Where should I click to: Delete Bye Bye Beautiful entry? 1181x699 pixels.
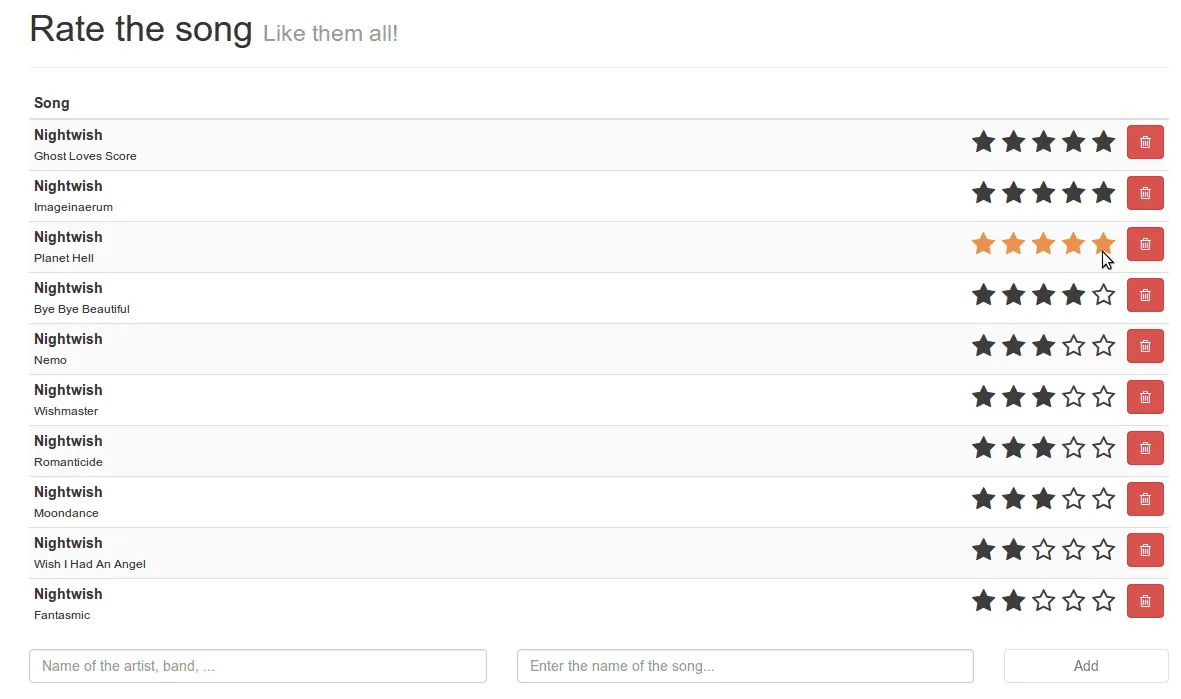[1145, 295]
